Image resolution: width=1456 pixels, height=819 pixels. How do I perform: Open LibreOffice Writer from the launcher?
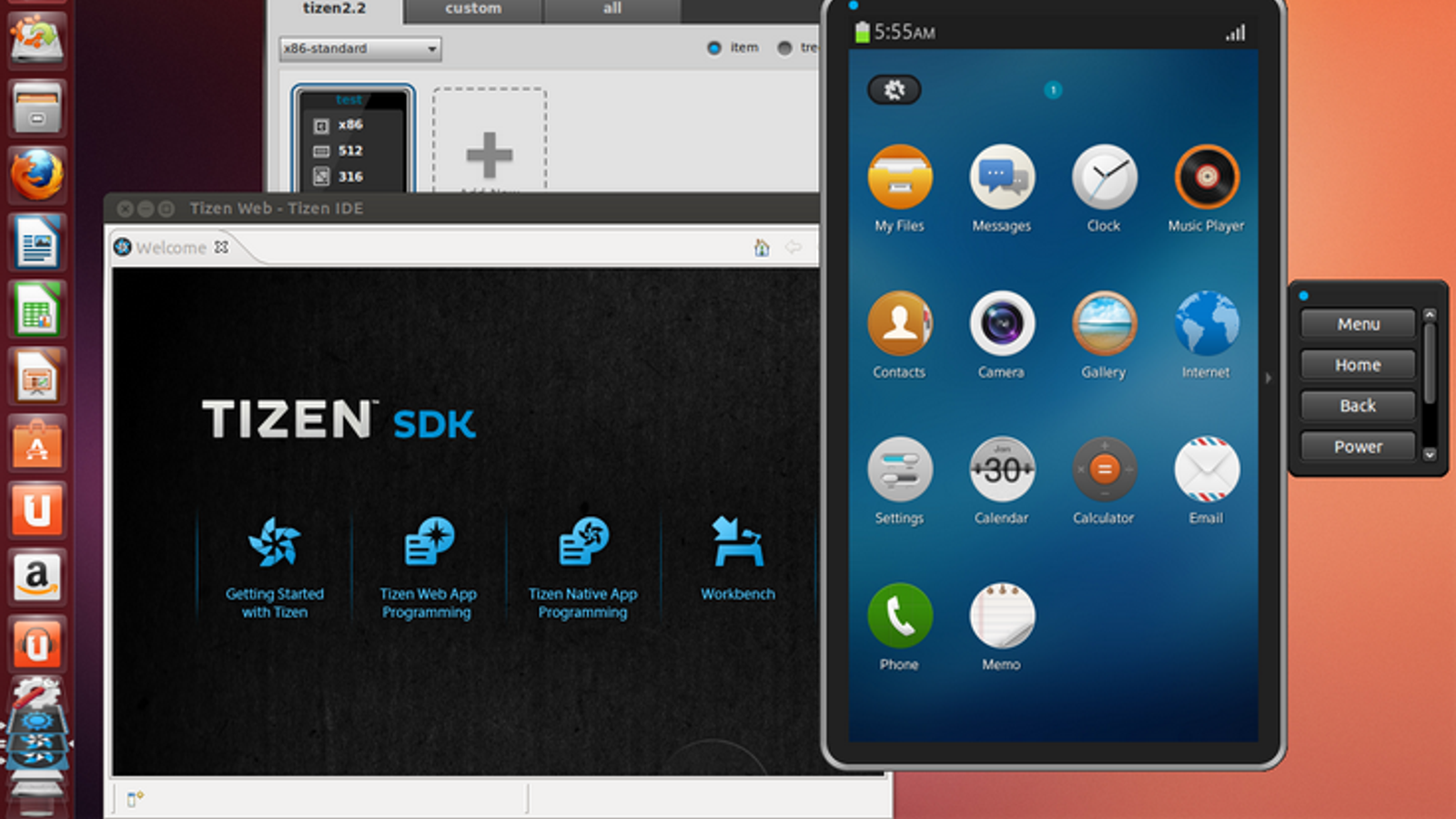(37, 243)
